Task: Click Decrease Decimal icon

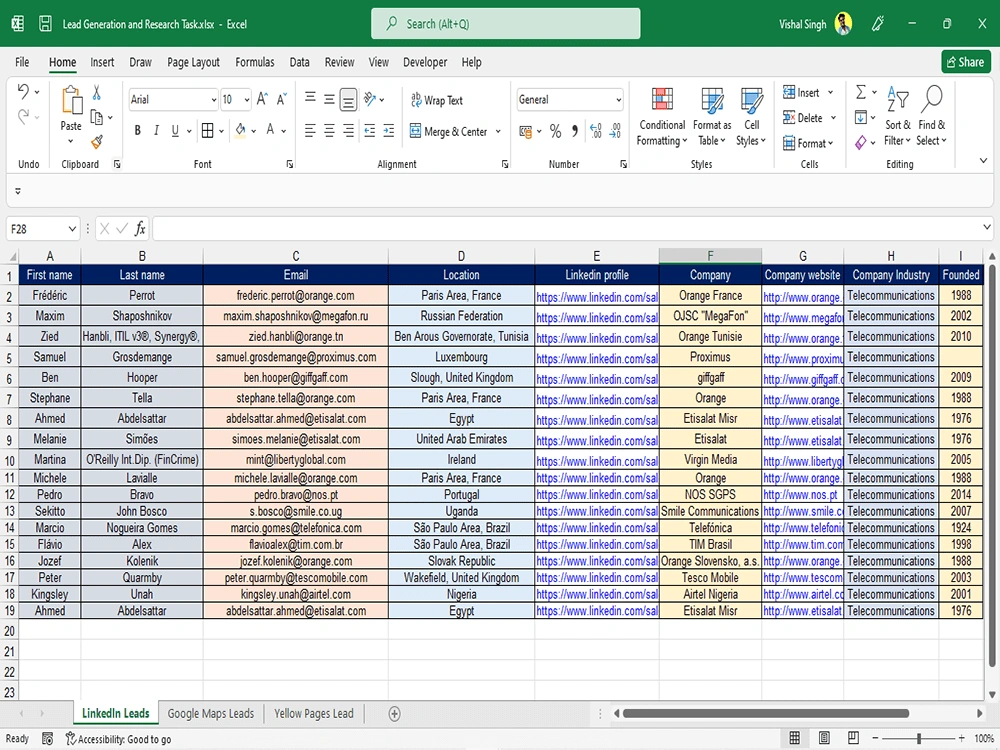Action: click(615, 131)
